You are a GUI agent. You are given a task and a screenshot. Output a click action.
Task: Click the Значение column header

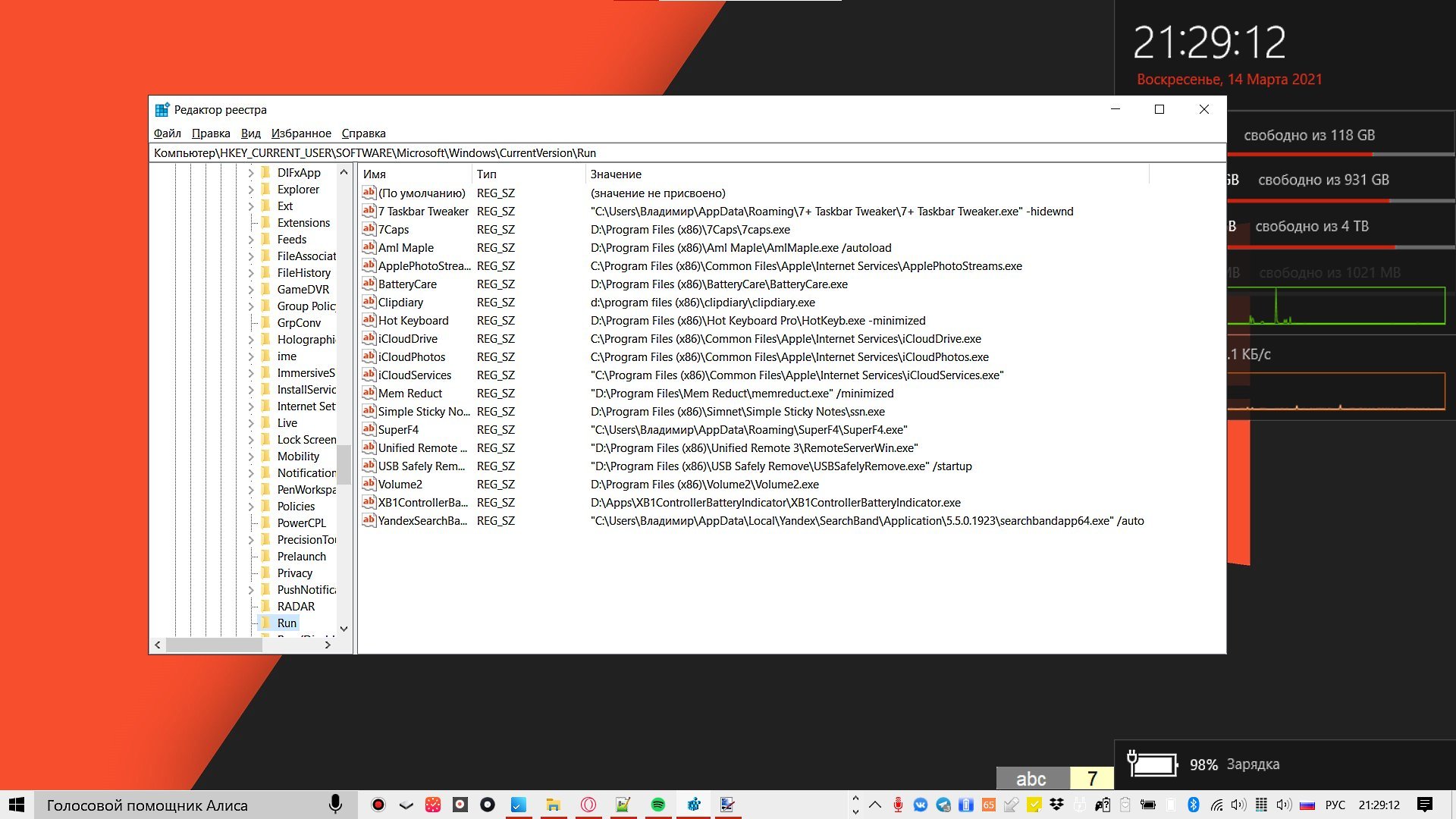pos(868,174)
